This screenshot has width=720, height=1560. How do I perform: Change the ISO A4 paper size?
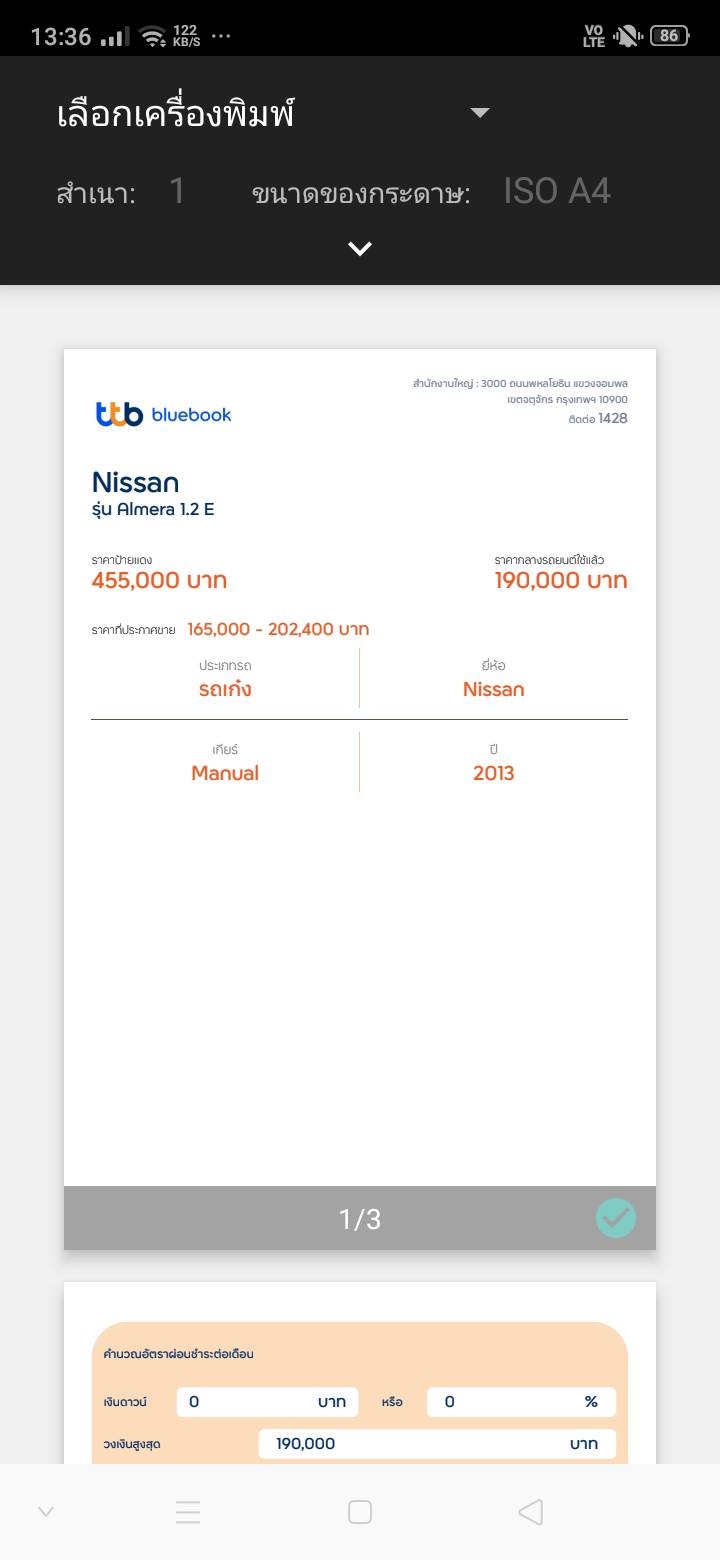(x=556, y=191)
